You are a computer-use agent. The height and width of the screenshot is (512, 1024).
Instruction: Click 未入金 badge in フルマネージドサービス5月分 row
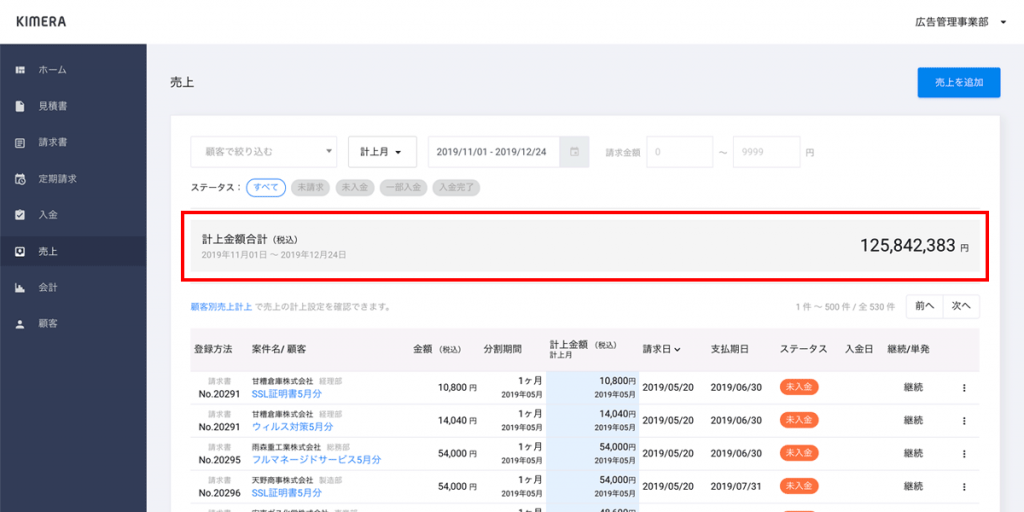click(799, 453)
